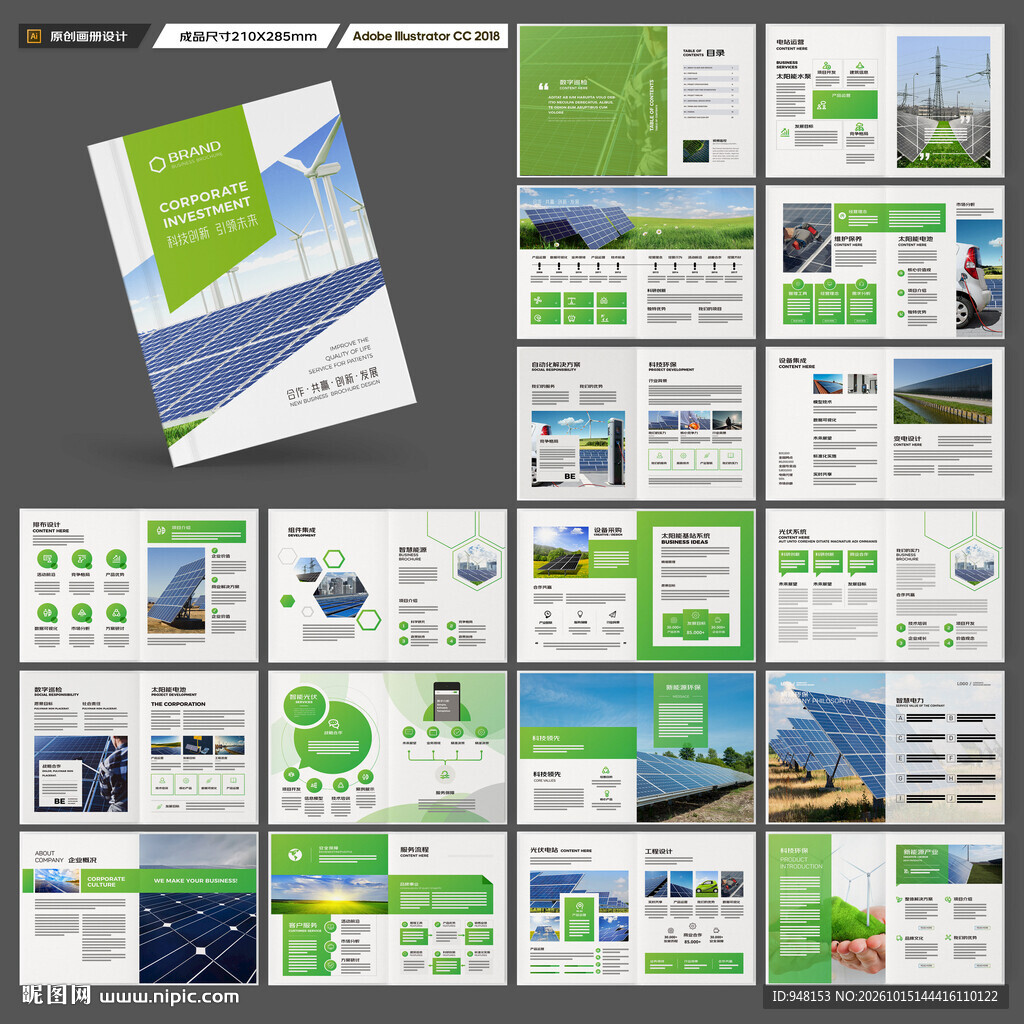Click the Adobe Illustrator CC 2018 label
Viewport: 1024px width, 1024px height.
(x=426, y=36)
